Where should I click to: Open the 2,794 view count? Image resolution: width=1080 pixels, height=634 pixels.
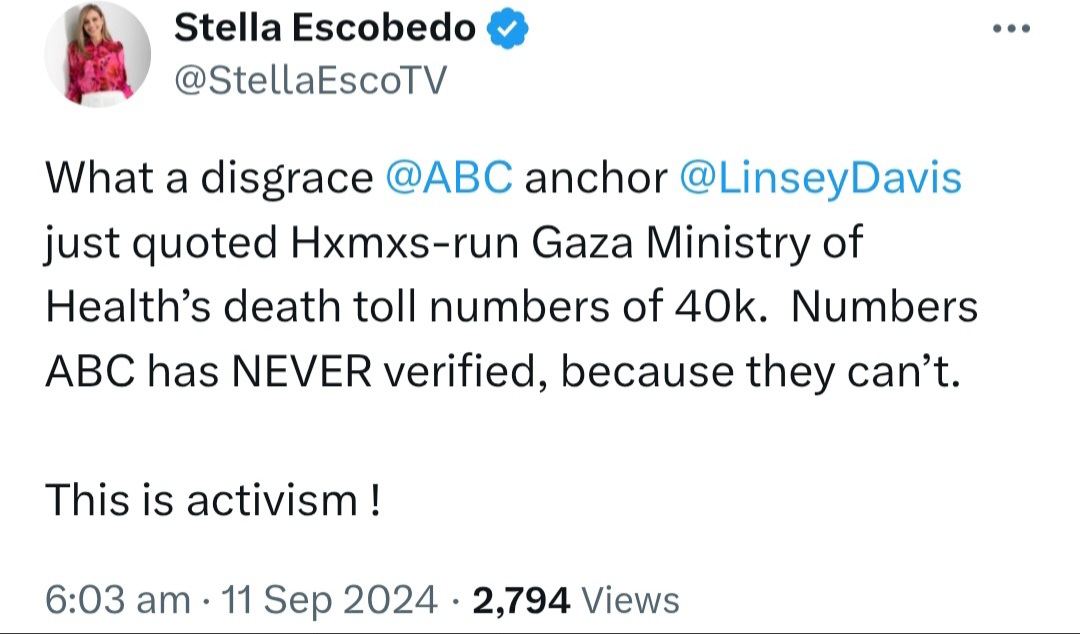(521, 600)
